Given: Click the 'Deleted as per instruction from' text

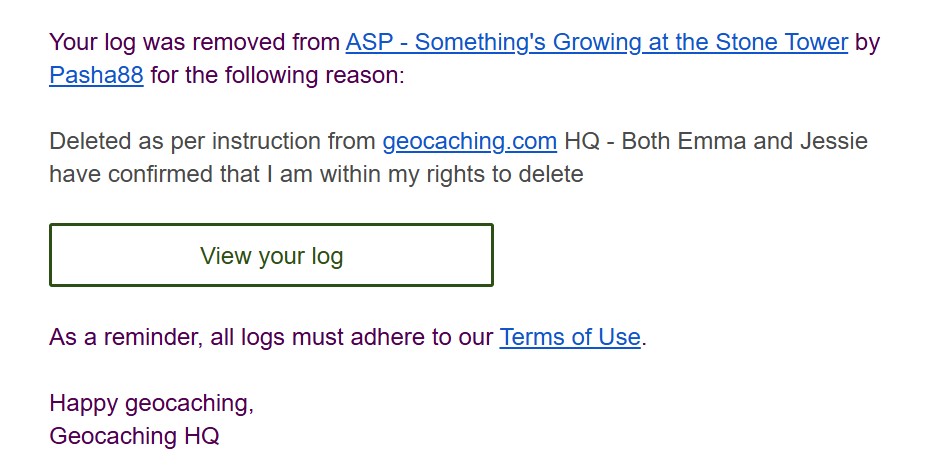Looking at the screenshot, I should [x=213, y=142].
